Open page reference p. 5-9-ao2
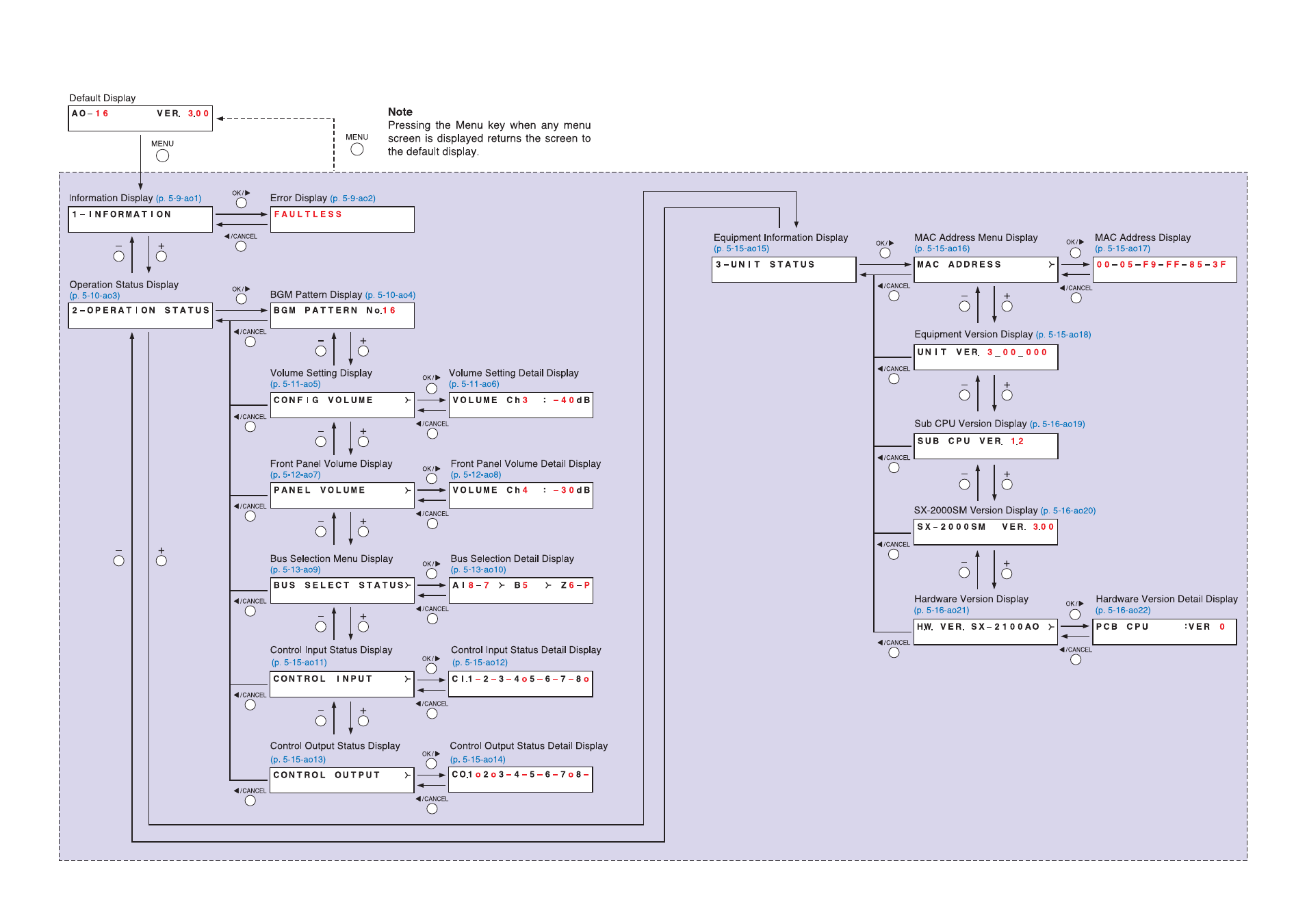The image size is (1307, 924). [353, 198]
